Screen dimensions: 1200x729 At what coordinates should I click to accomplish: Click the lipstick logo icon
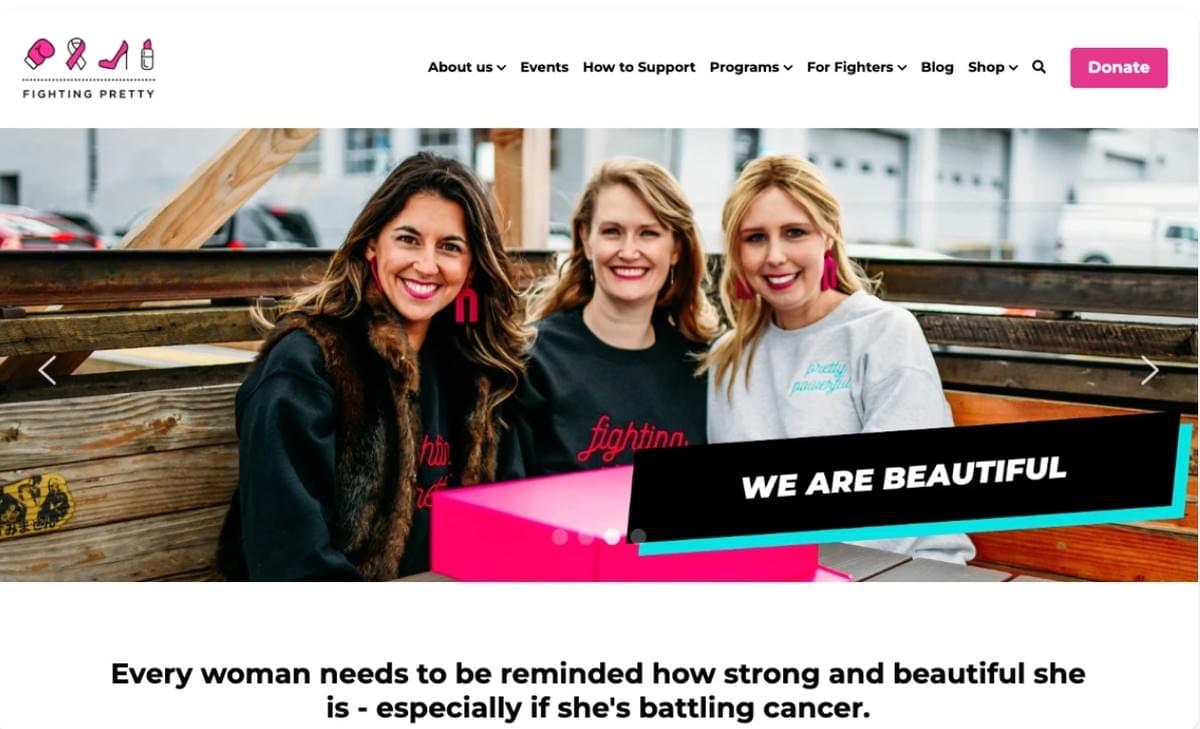click(147, 54)
